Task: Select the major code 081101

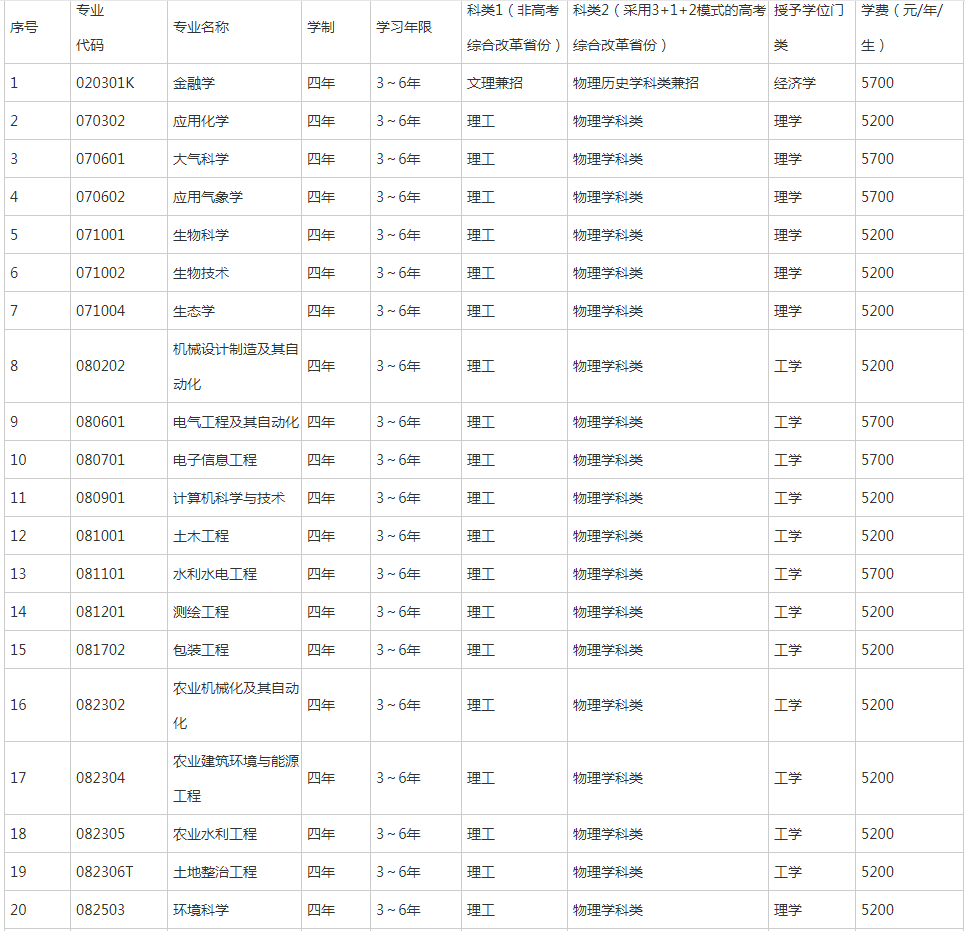Action: tap(100, 574)
